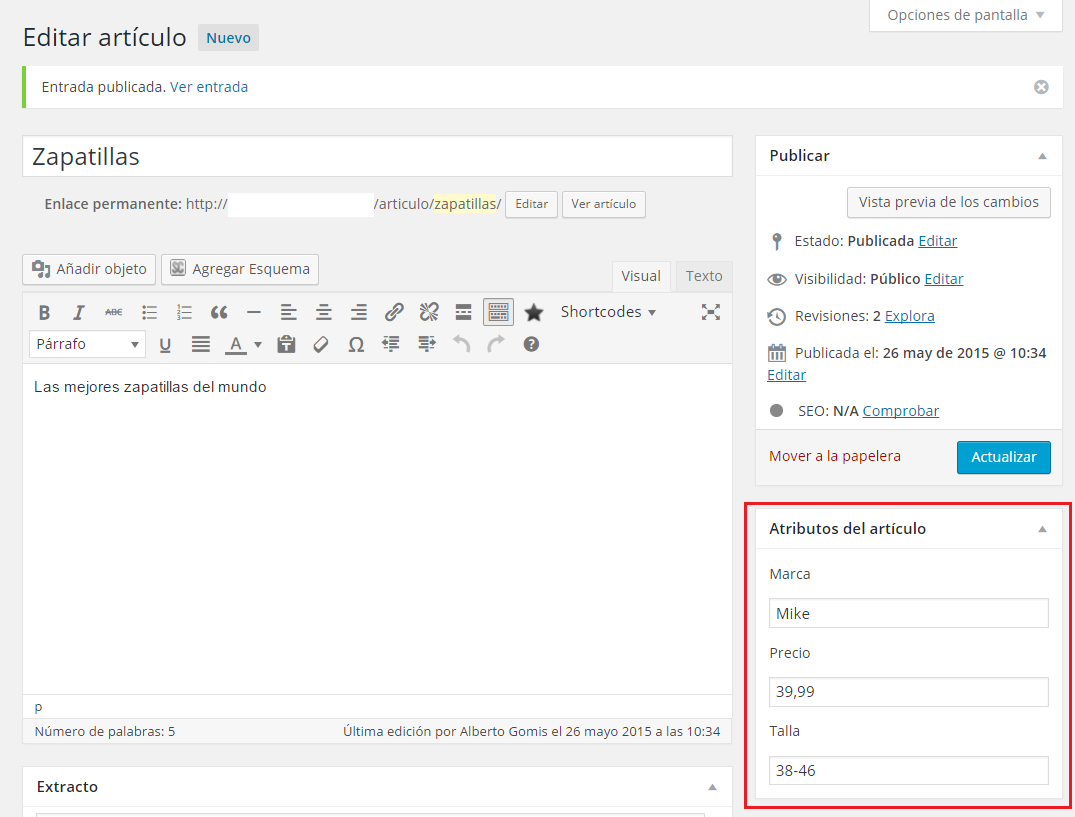This screenshot has width=1075, height=817.
Task: Insert a special character (omega)
Action: click(356, 344)
